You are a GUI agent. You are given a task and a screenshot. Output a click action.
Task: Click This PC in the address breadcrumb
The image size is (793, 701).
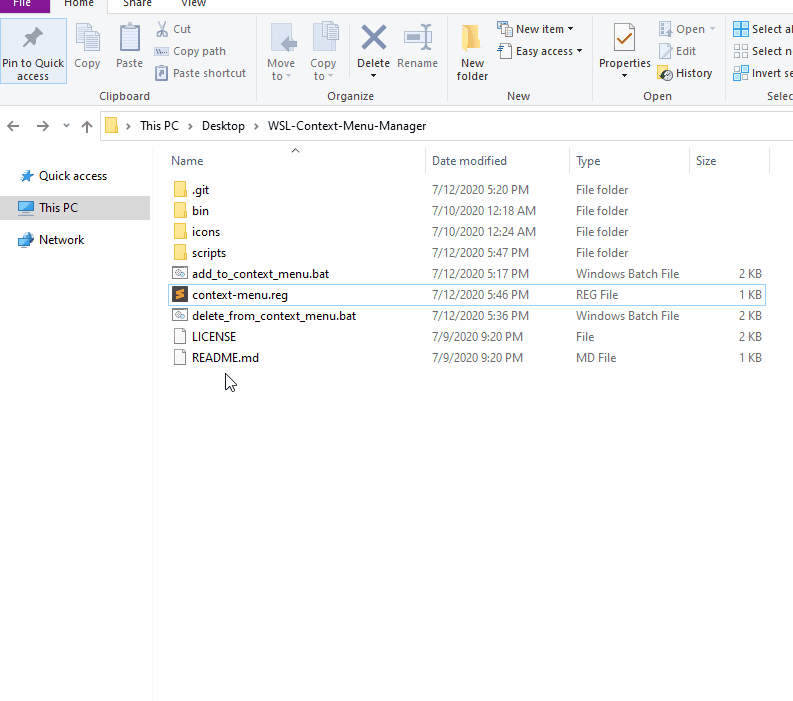(x=159, y=126)
